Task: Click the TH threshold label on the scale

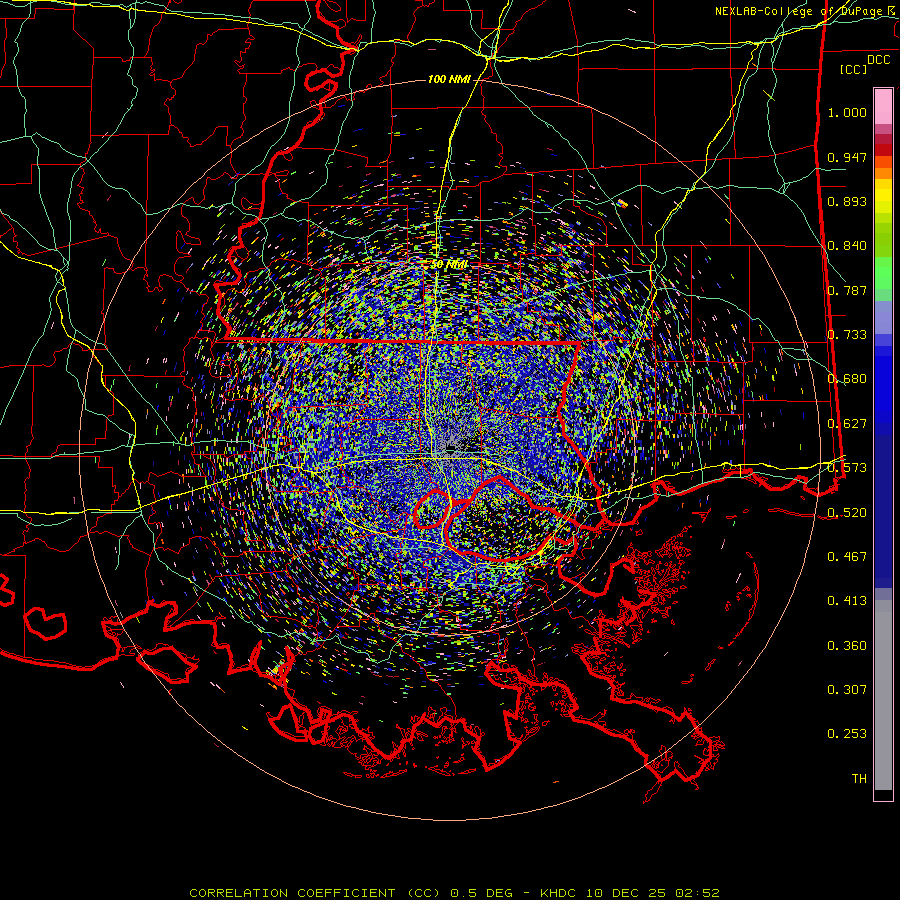Action: pos(859,779)
